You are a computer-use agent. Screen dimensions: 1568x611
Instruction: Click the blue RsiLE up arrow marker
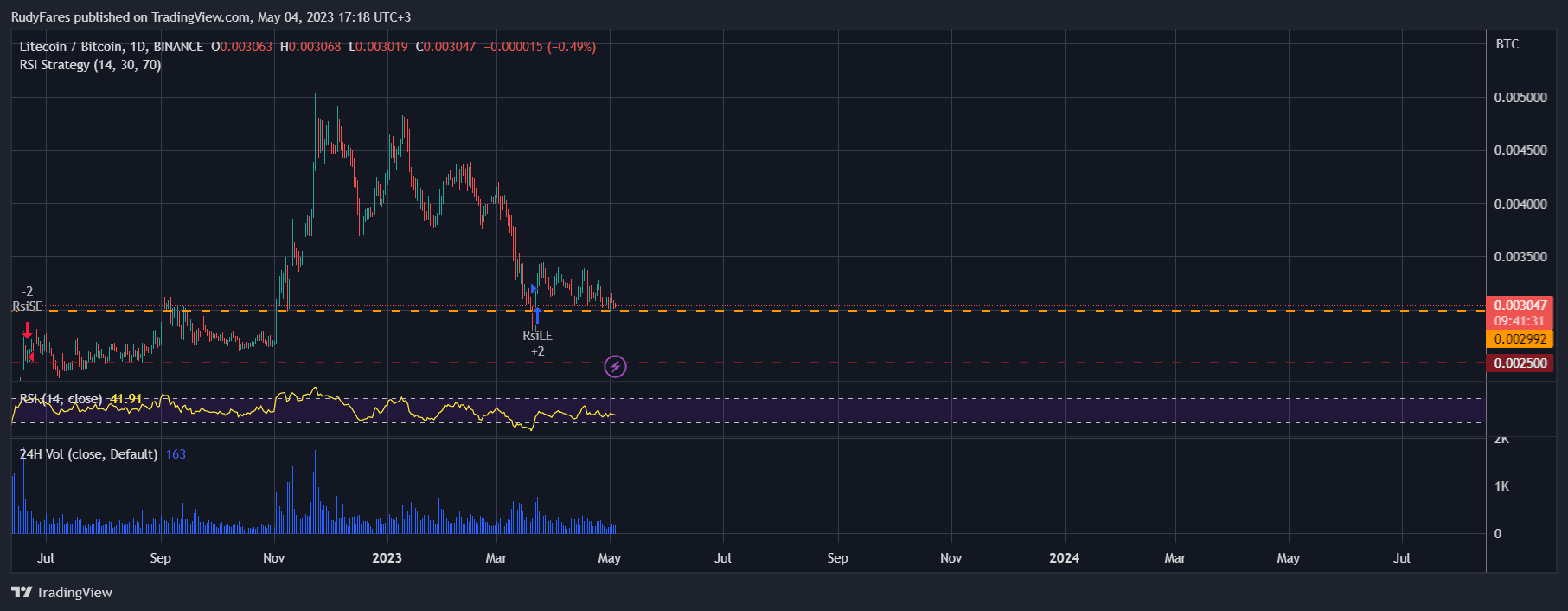tap(537, 314)
